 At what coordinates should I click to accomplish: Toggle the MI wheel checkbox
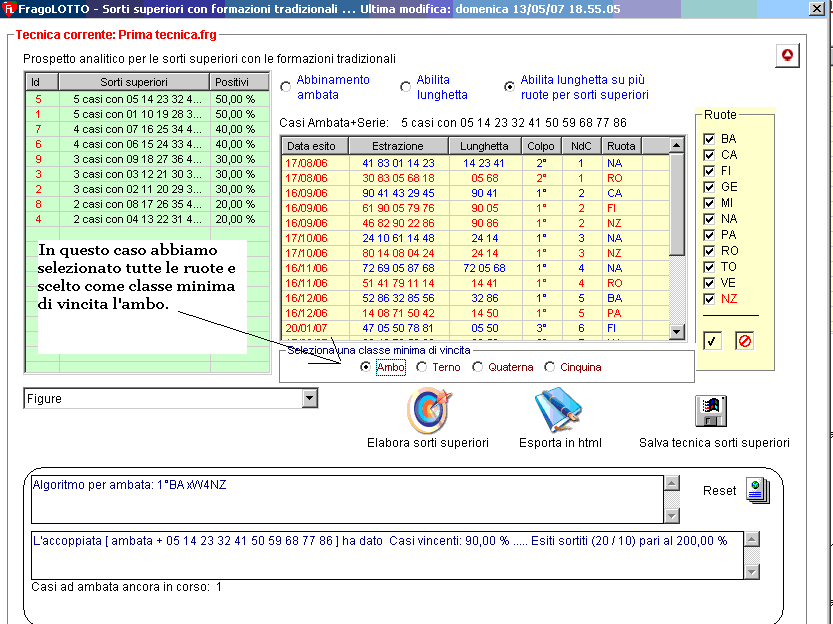point(709,203)
